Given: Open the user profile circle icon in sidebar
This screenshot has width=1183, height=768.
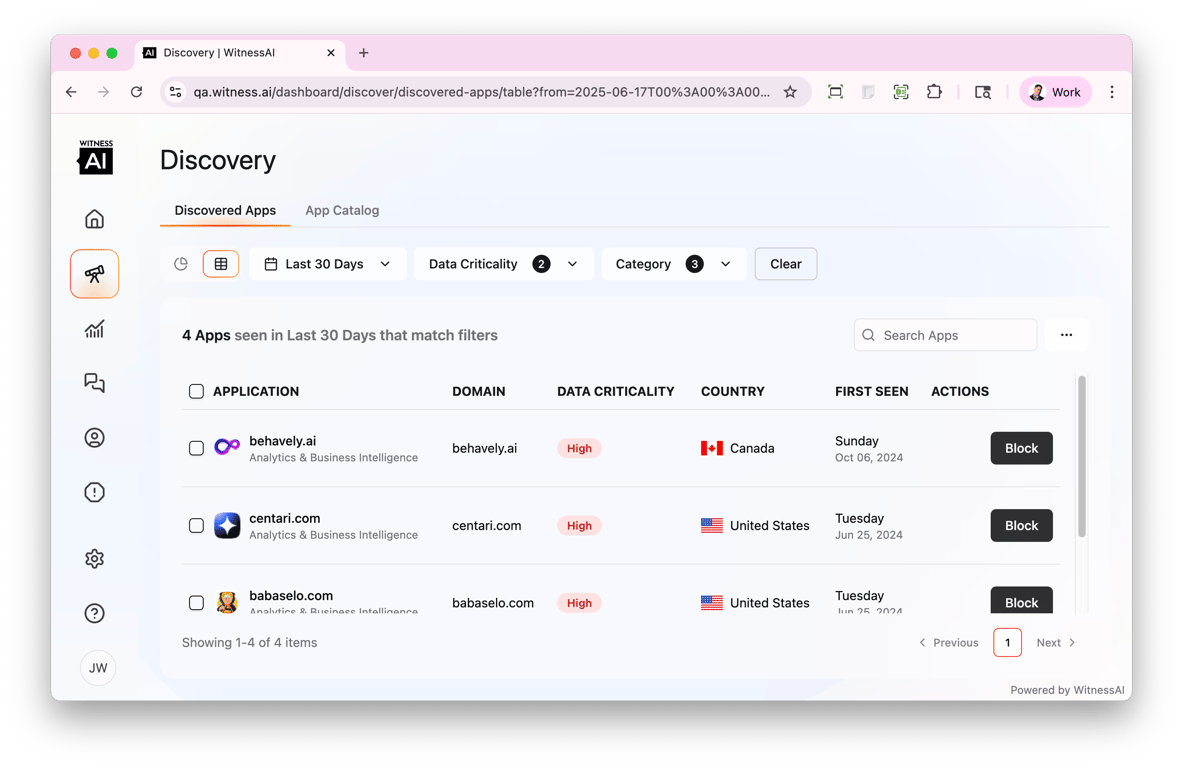Looking at the screenshot, I should [94, 438].
